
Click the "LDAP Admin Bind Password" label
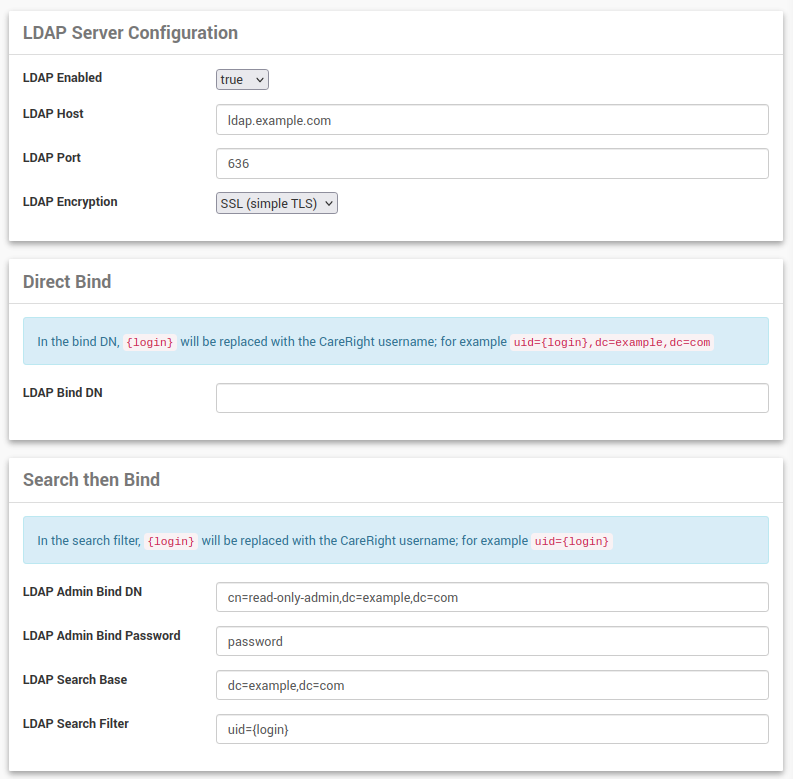(x=102, y=636)
